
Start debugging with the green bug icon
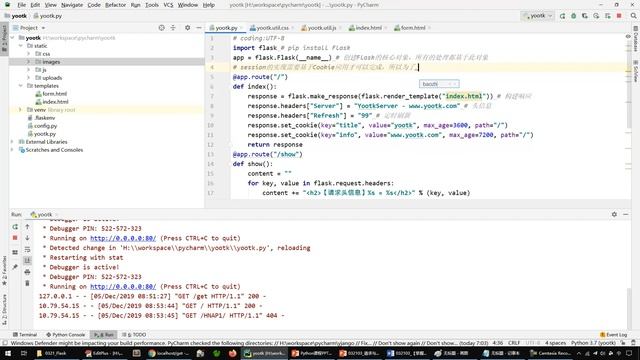tap(573, 16)
